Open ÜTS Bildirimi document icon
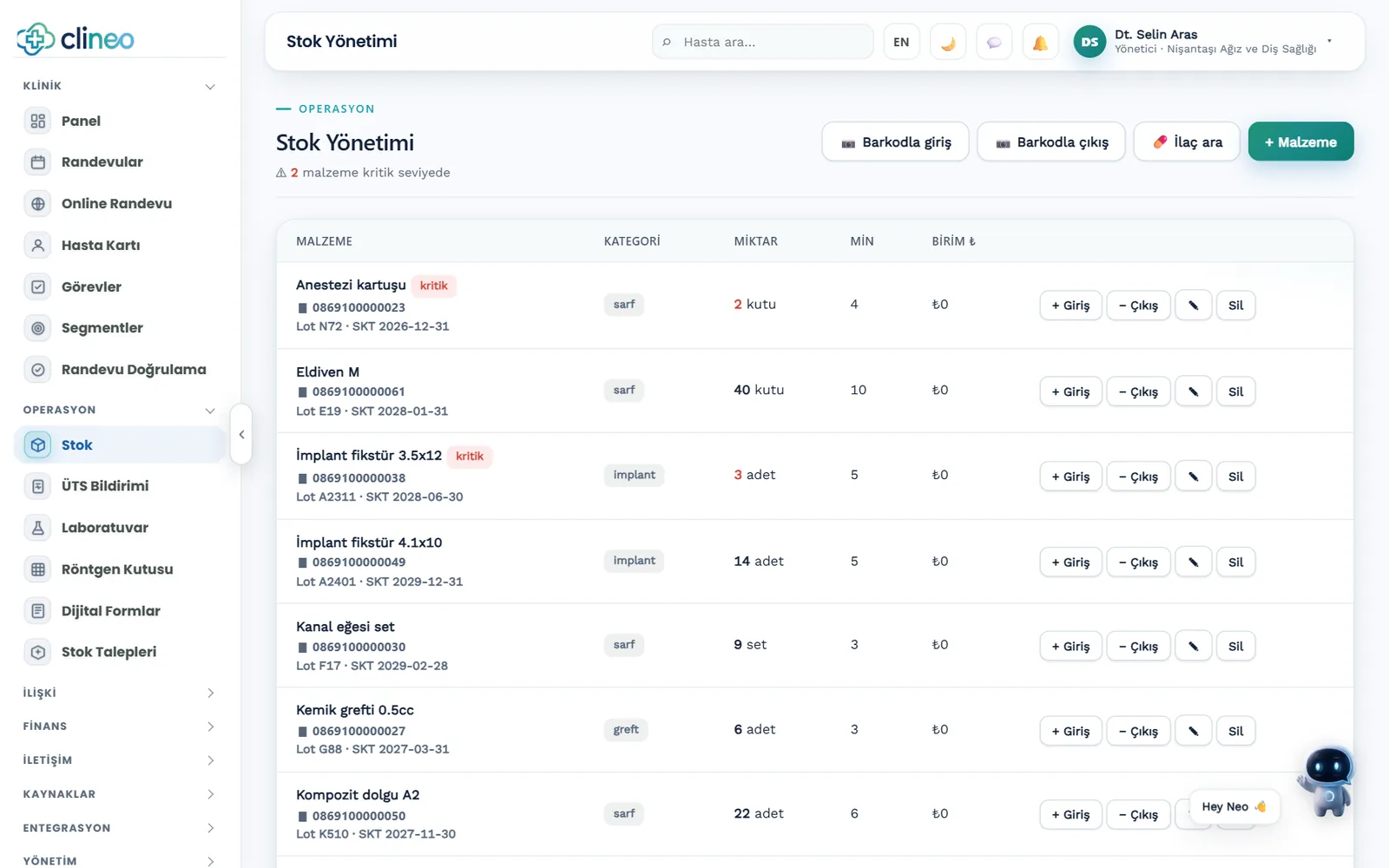This screenshot has height=868, width=1389. 38,486
